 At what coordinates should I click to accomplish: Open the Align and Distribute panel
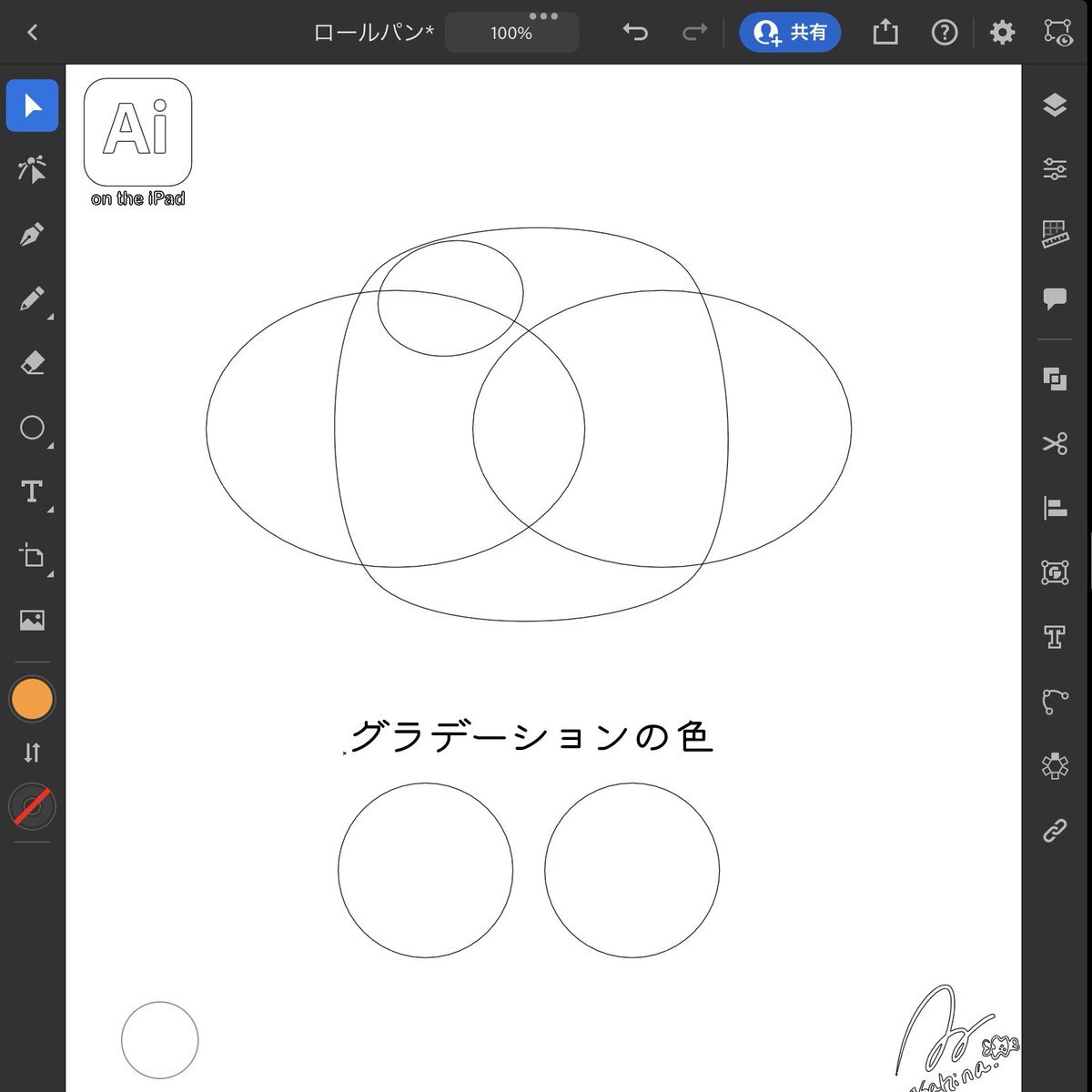[1055, 508]
